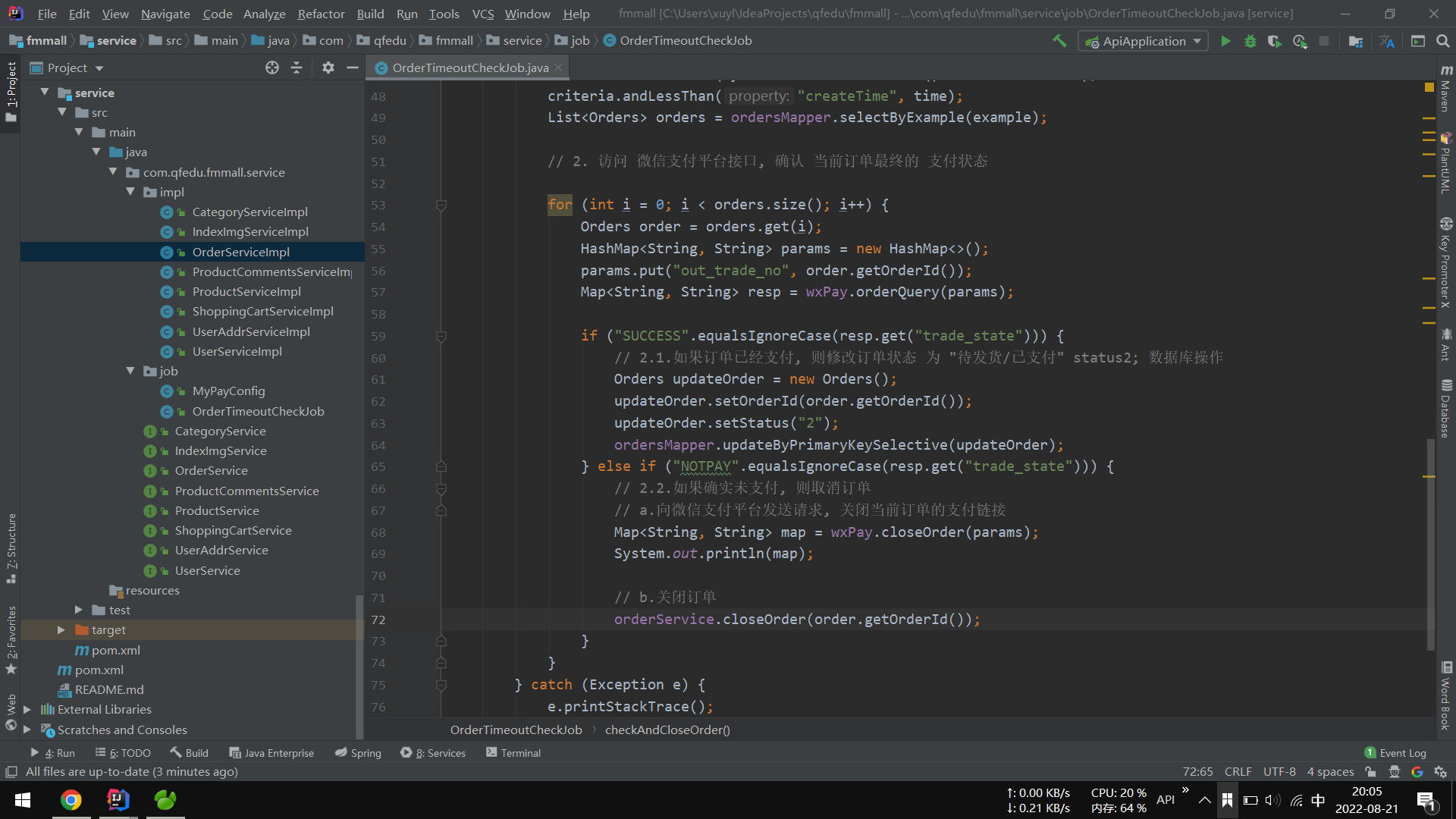Expand Scratches and Consoles node
1456x819 pixels.
27,730
